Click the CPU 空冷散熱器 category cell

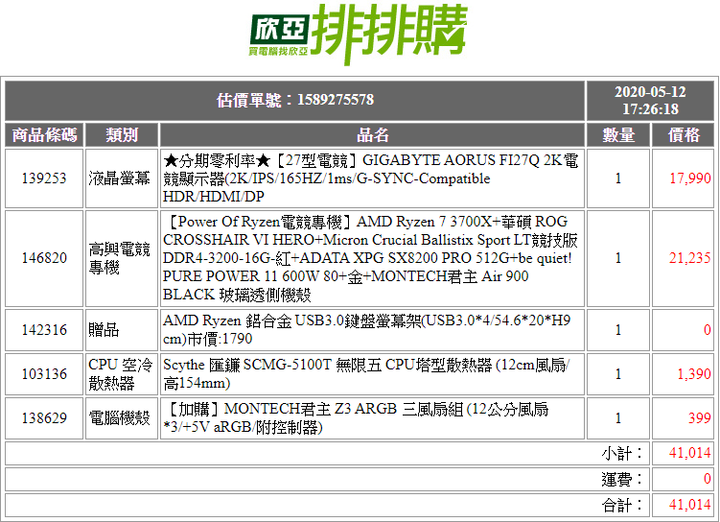tap(122, 374)
